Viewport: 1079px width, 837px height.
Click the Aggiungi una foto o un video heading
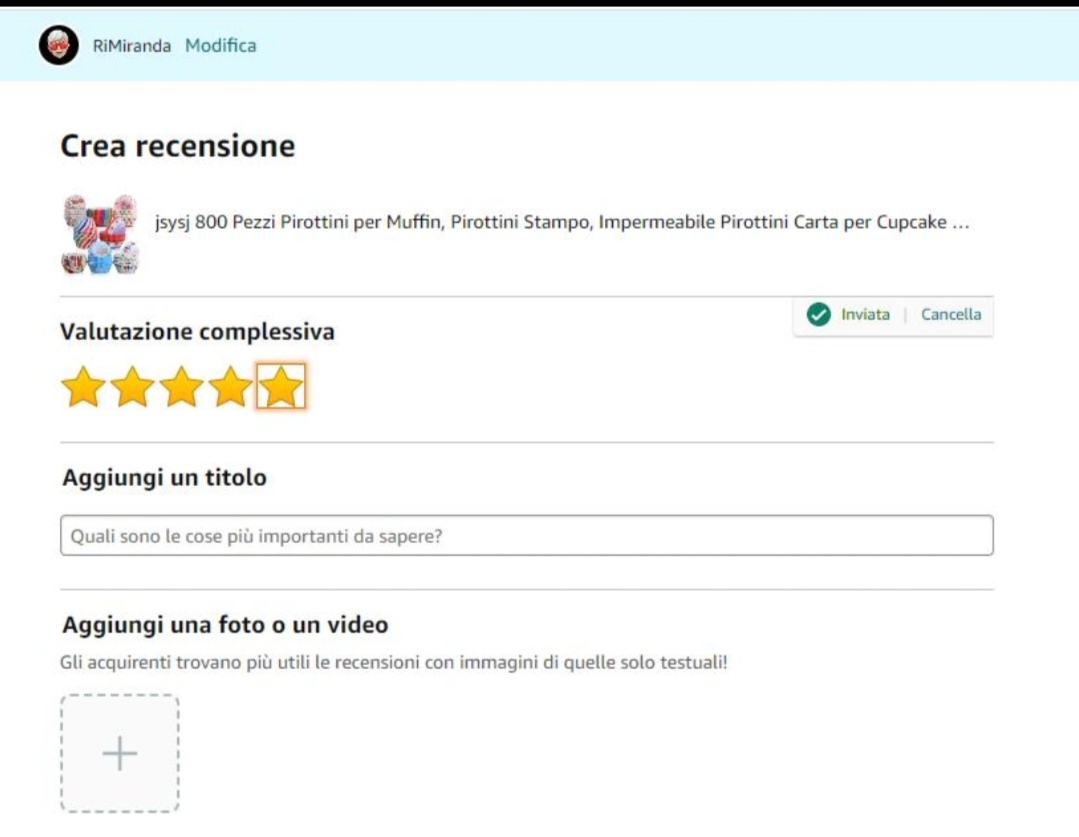[225, 625]
